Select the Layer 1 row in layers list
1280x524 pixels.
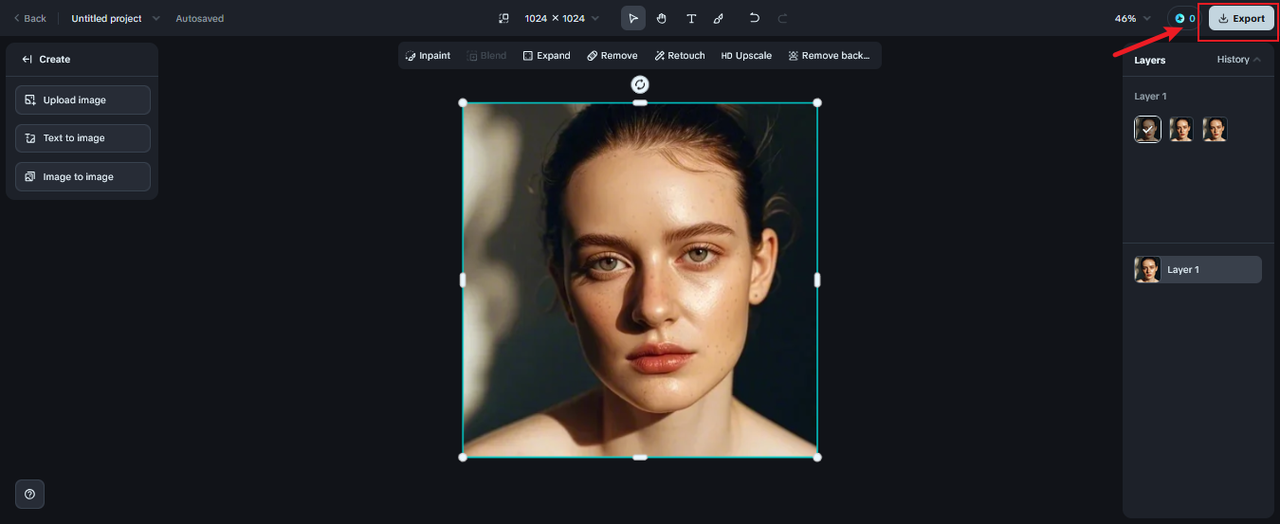tap(1198, 270)
